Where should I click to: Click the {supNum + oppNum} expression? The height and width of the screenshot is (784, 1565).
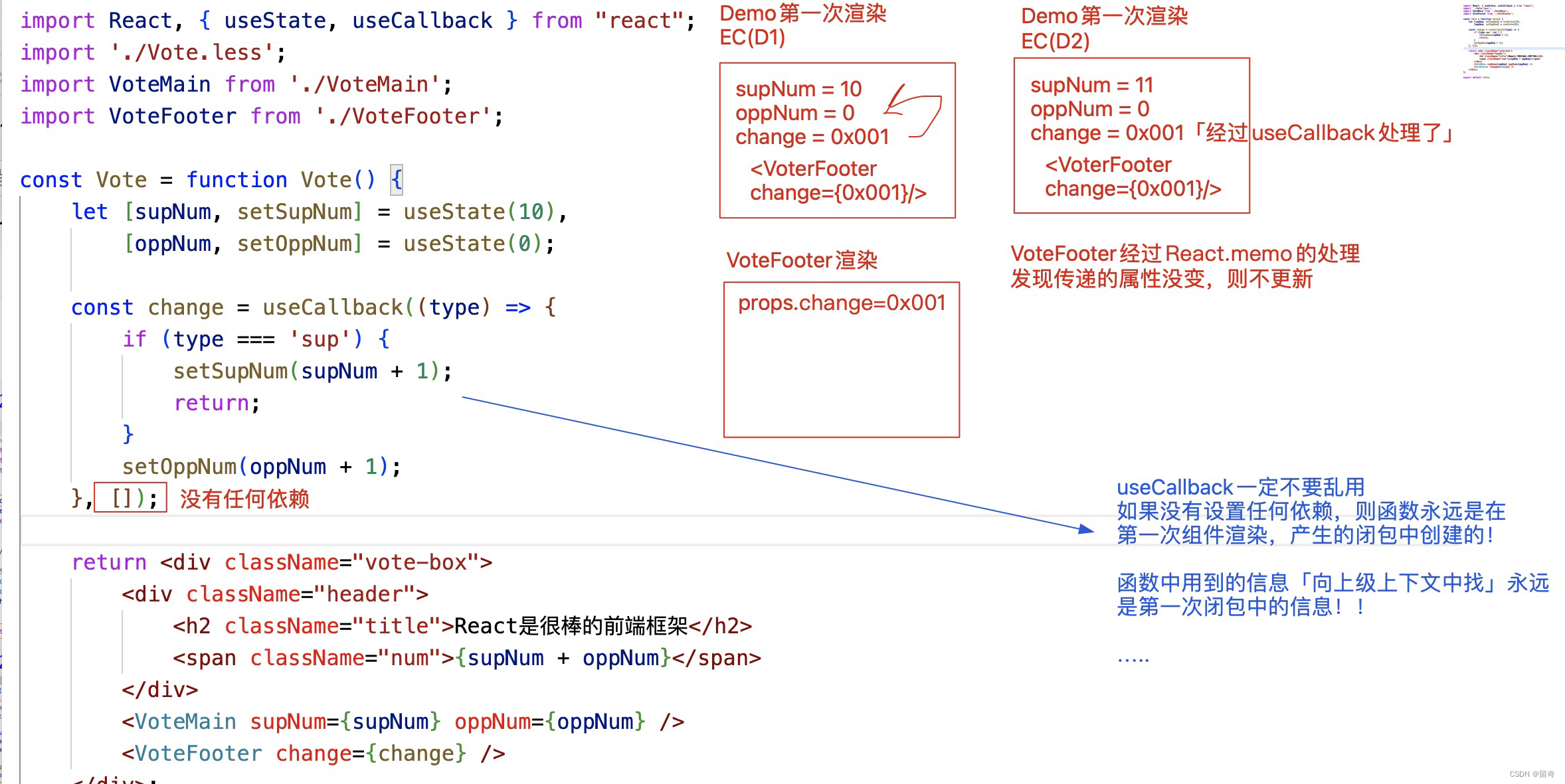563,658
